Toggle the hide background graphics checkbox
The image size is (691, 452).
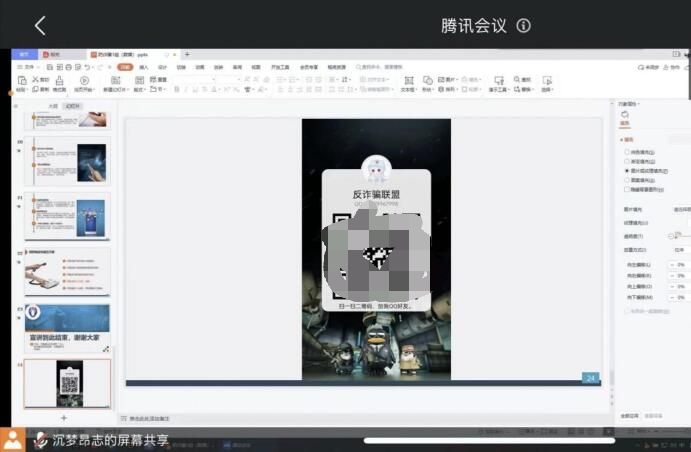[627, 188]
